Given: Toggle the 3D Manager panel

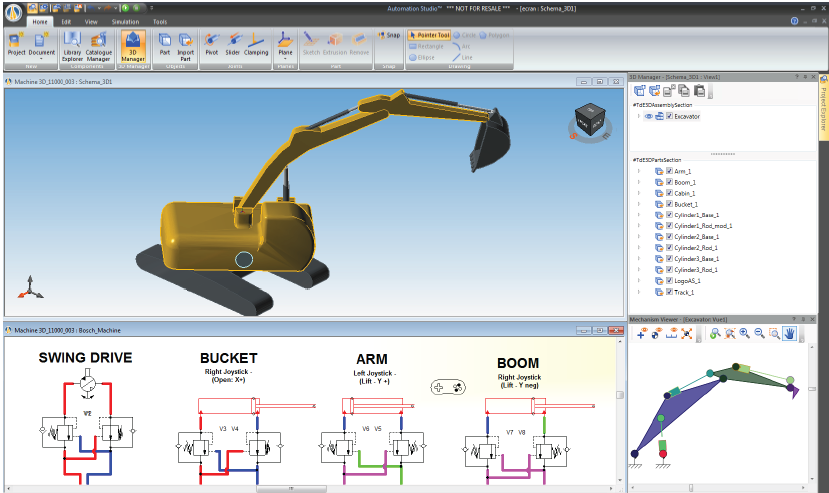Looking at the screenshot, I should tap(133, 43).
